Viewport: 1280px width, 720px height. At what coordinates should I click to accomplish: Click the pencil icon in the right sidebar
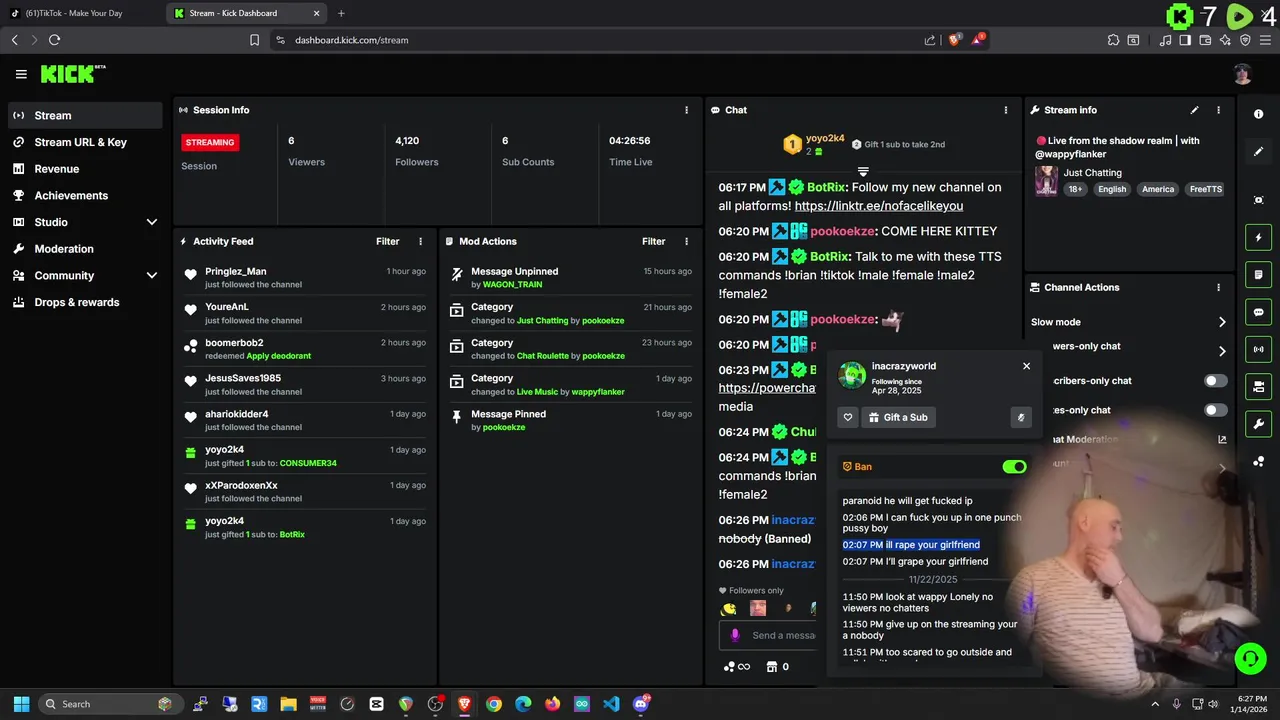(1259, 152)
